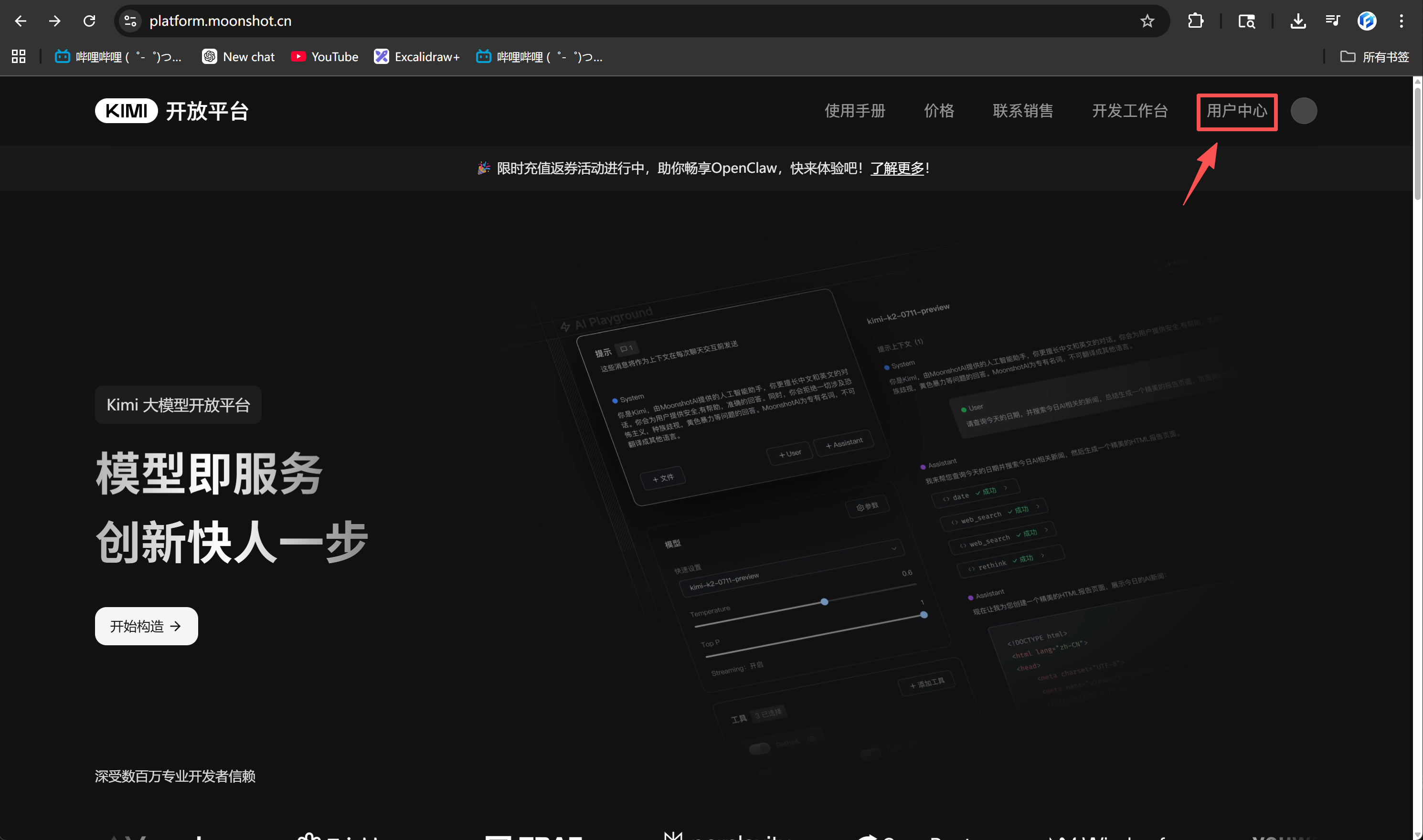Open the apps grid in bookmarks bar
This screenshot has width=1423, height=840.
(19, 57)
